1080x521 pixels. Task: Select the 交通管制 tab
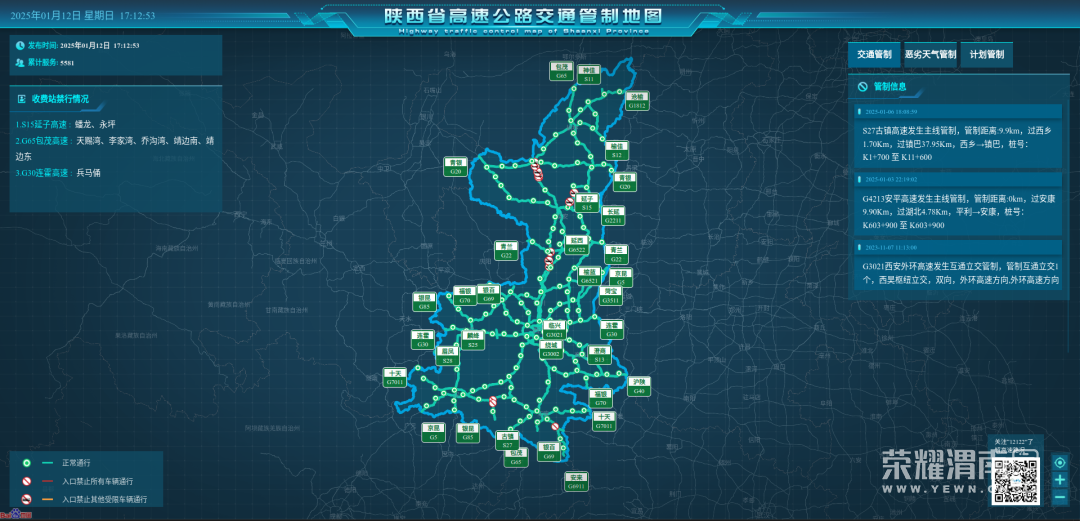coord(874,55)
